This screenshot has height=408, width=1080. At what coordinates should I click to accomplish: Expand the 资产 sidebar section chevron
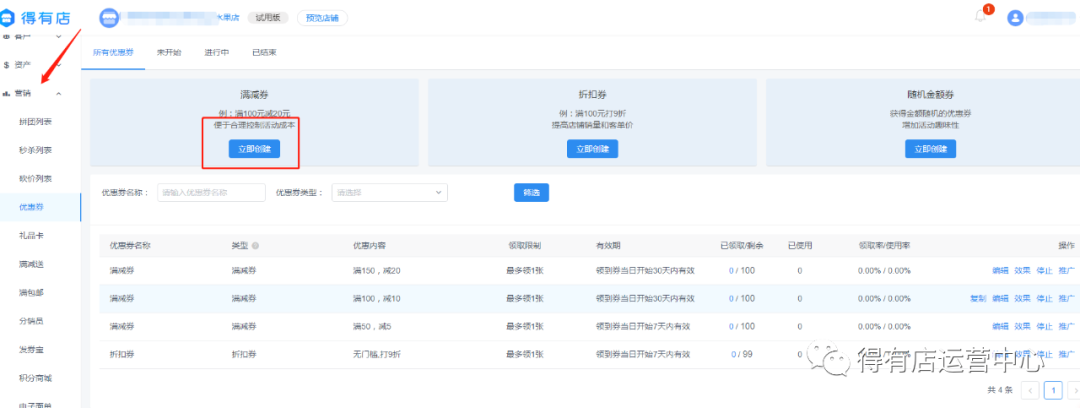(x=59, y=65)
